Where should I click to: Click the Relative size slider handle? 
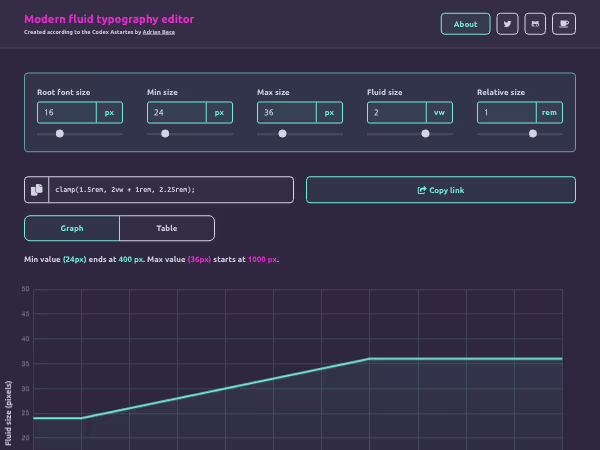click(533, 134)
